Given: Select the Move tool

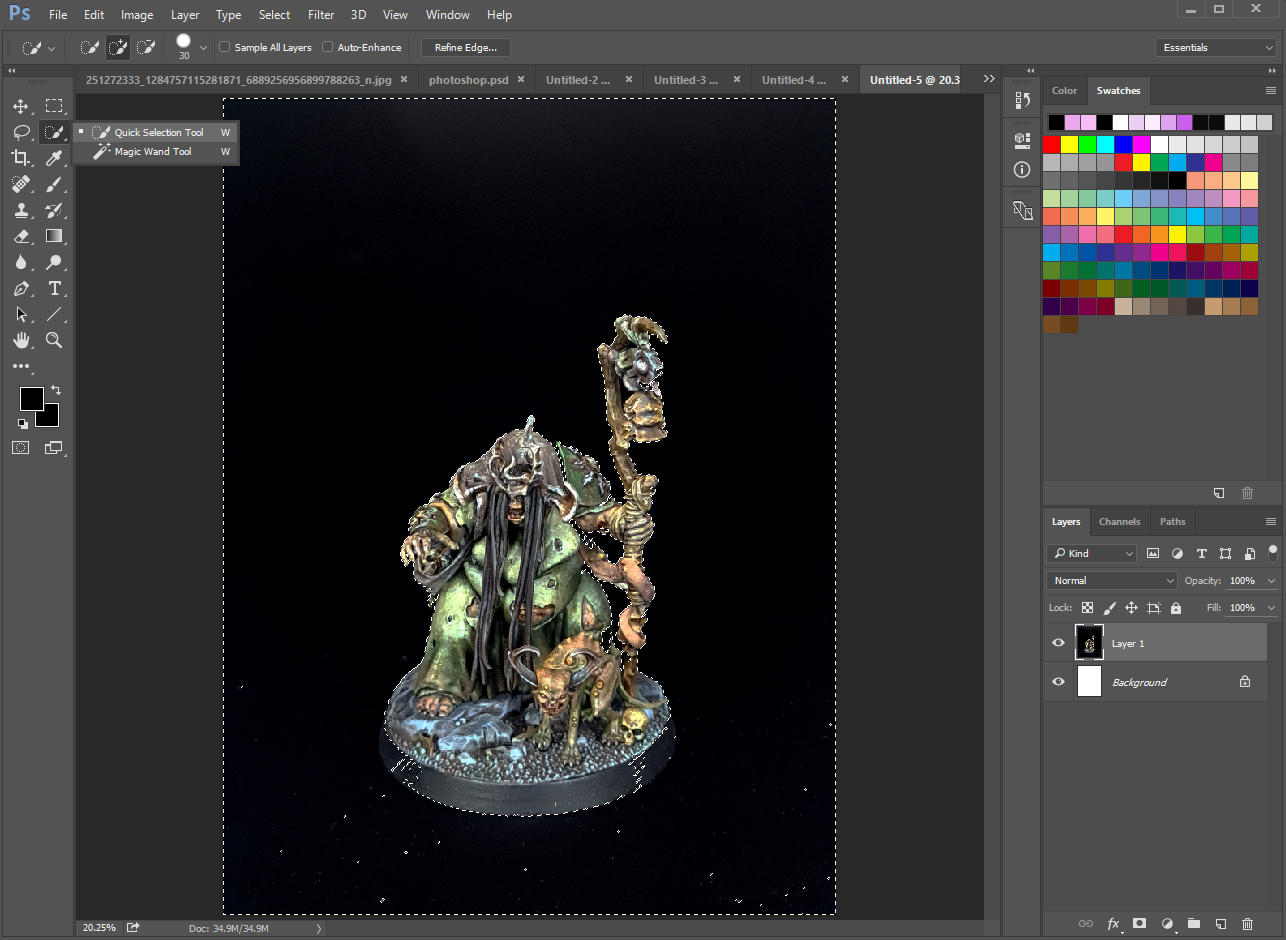Looking at the screenshot, I should click(x=21, y=106).
